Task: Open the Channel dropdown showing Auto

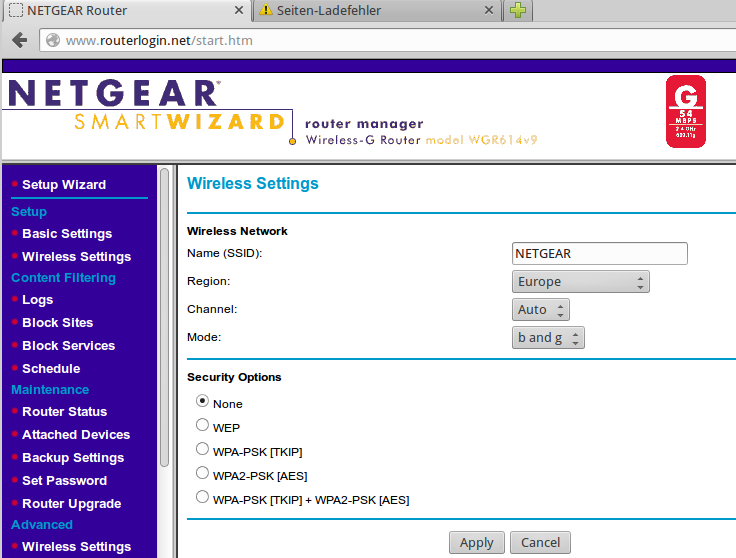Action: tap(541, 310)
